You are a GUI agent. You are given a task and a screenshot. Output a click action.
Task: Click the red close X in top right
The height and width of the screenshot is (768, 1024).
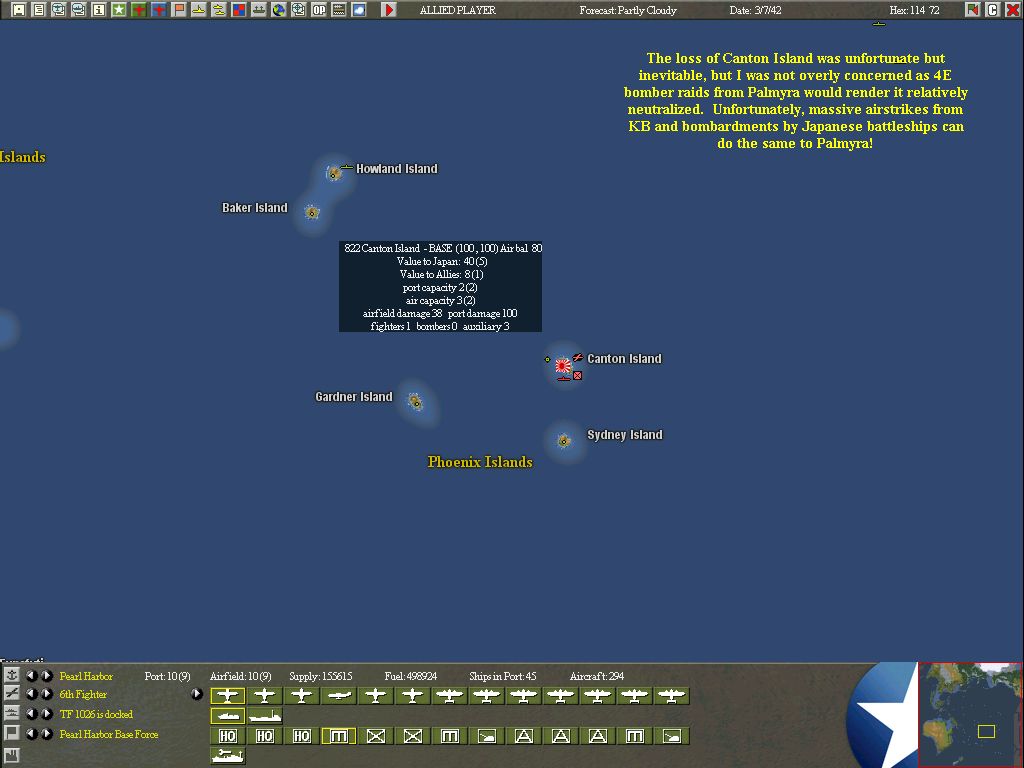coord(1013,10)
